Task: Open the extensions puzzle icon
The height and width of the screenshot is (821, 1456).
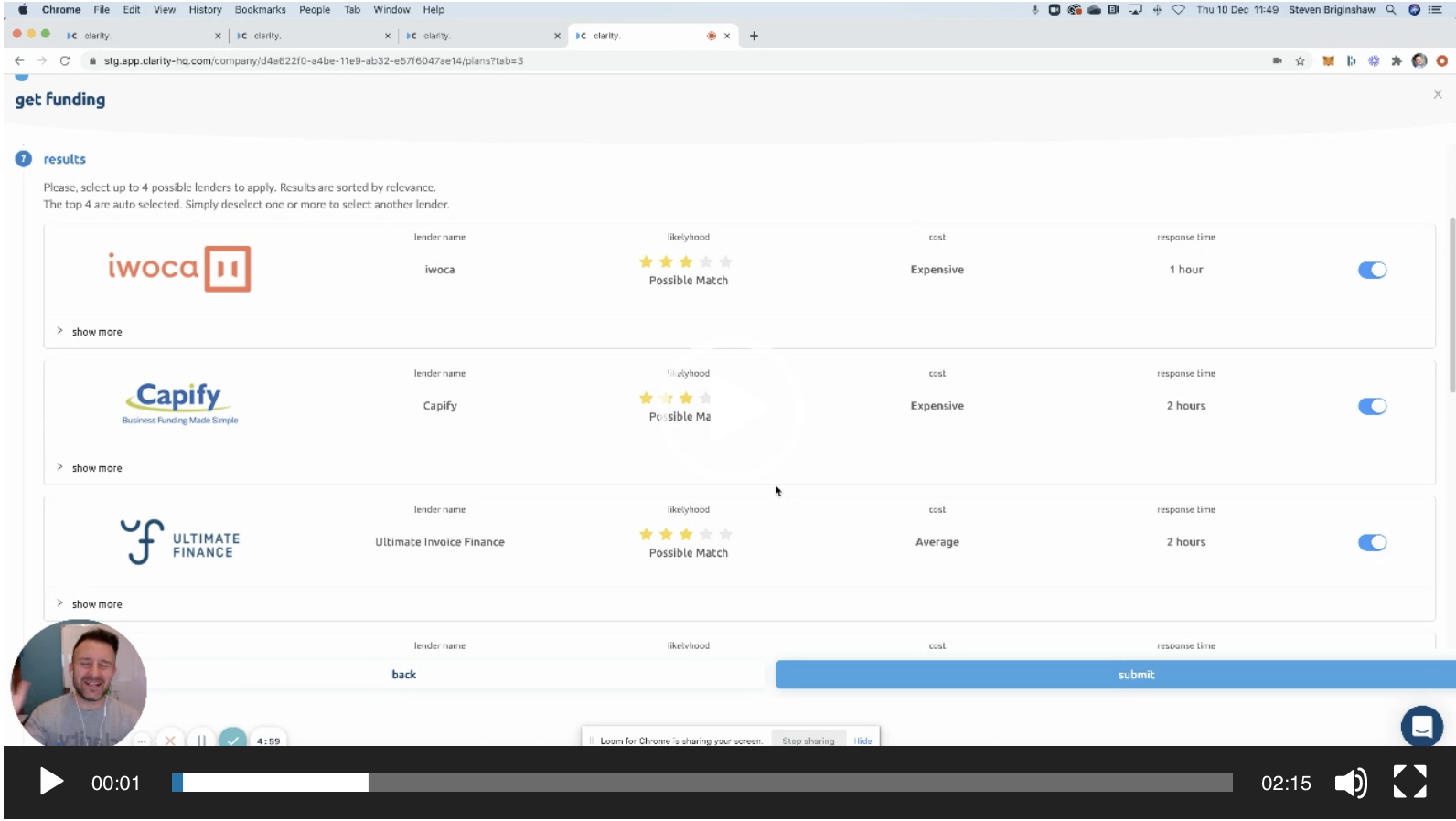Action: coord(1396,61)
